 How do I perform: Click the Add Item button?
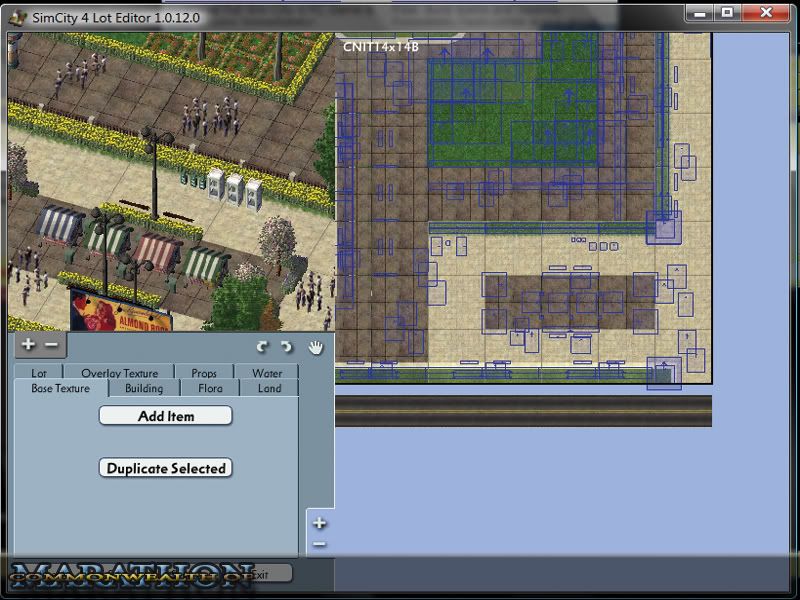(x=166, y=416)
